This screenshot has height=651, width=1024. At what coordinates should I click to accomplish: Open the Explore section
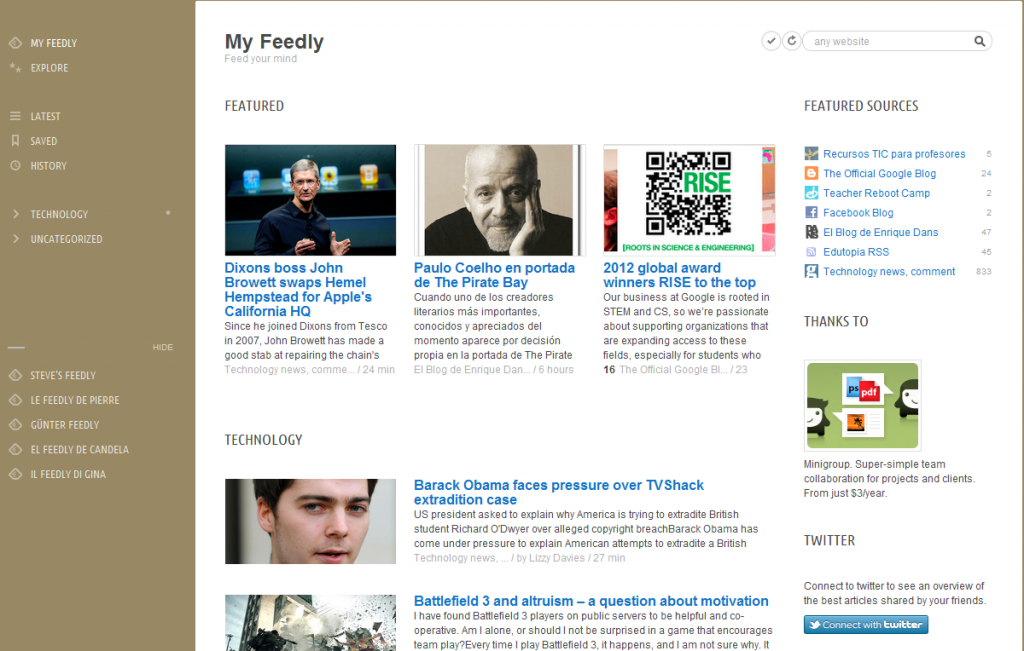49,68
